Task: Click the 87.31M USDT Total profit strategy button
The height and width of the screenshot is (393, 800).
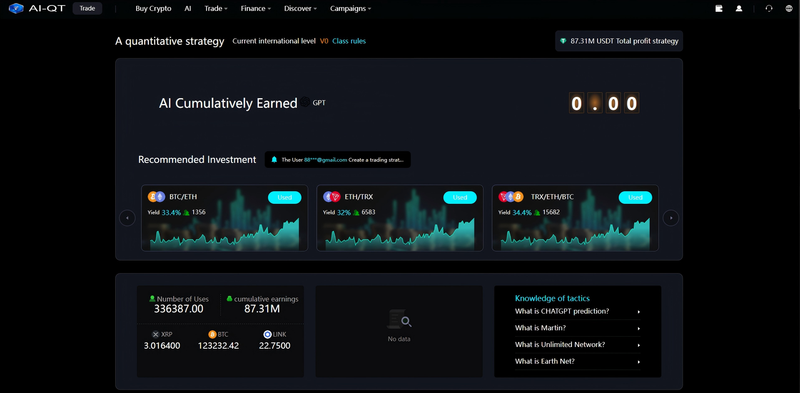Action: click(619, 41)
